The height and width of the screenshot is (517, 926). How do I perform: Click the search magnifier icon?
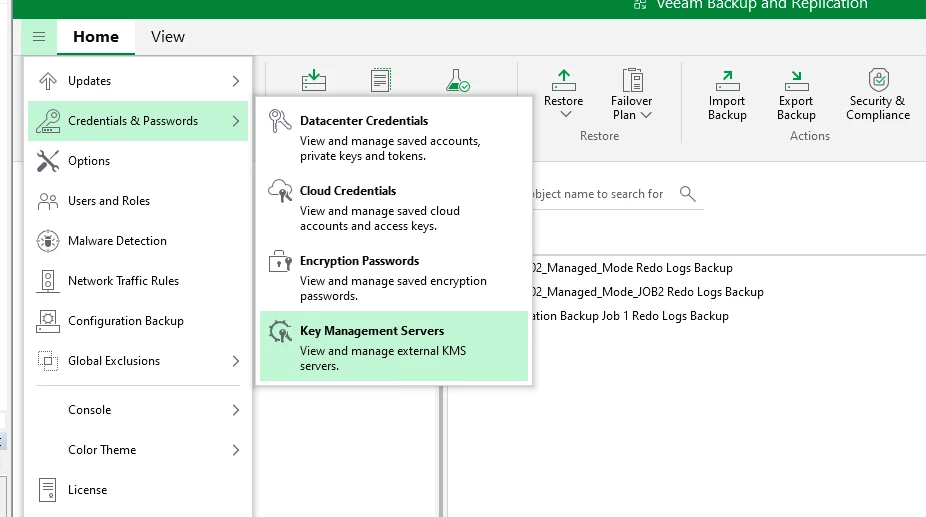(x=687, y=194)
